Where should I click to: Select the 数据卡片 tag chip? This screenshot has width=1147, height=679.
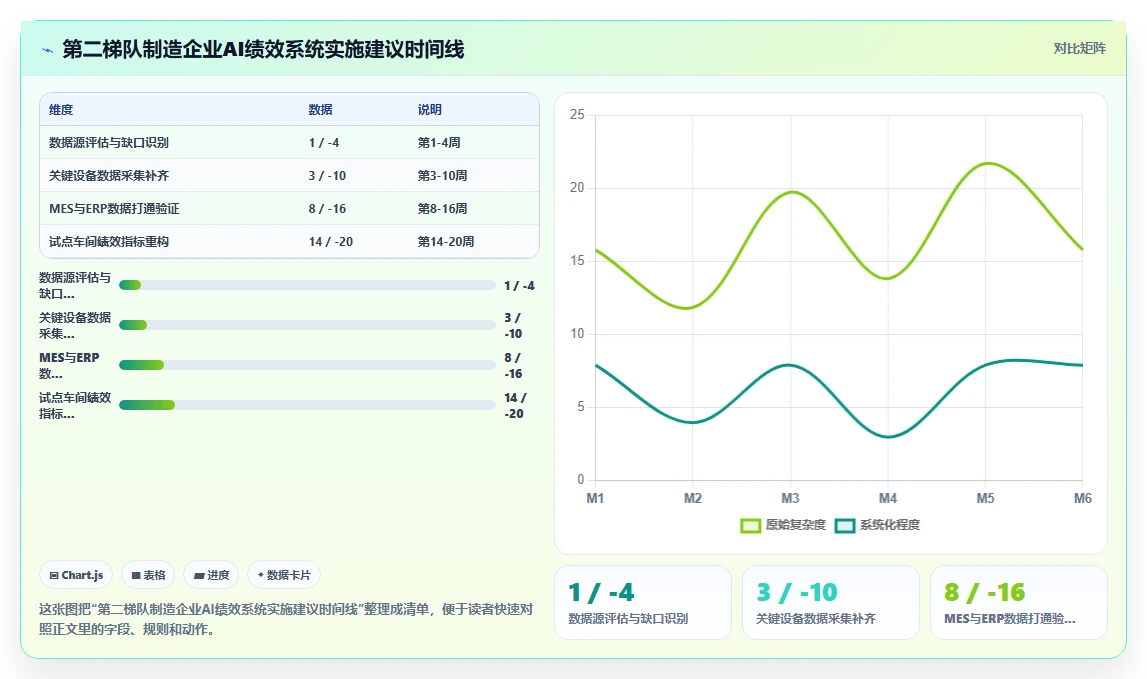point(284,575)
